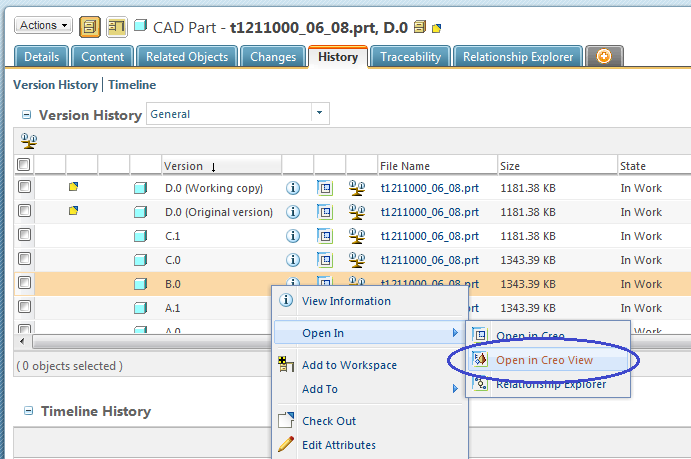Select checkbox for D.0 Working copy row
691x459 pixels.
[x=25, y=187]
